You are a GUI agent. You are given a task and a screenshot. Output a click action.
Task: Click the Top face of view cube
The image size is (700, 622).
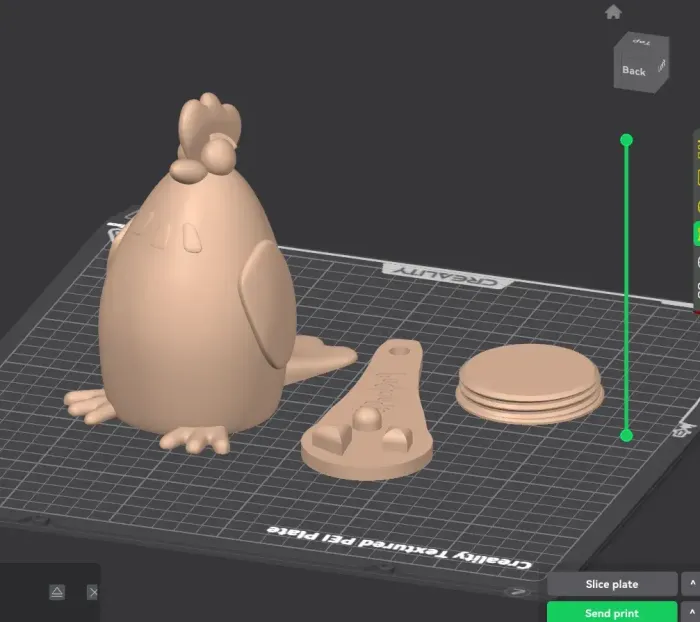(x=640, y=45)
